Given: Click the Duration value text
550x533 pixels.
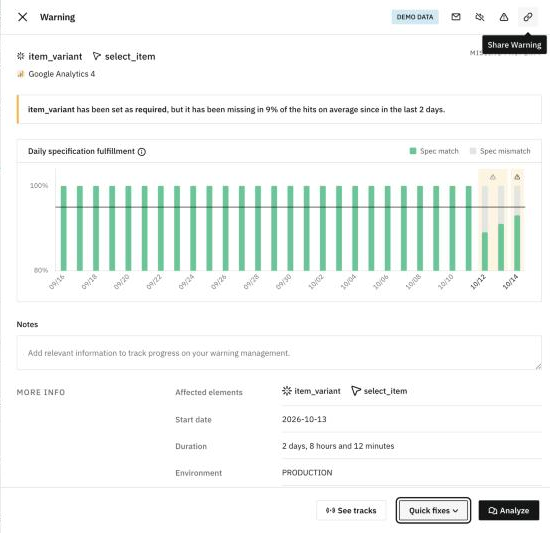Looking at the screenshot, I should (x=338, y=446).
